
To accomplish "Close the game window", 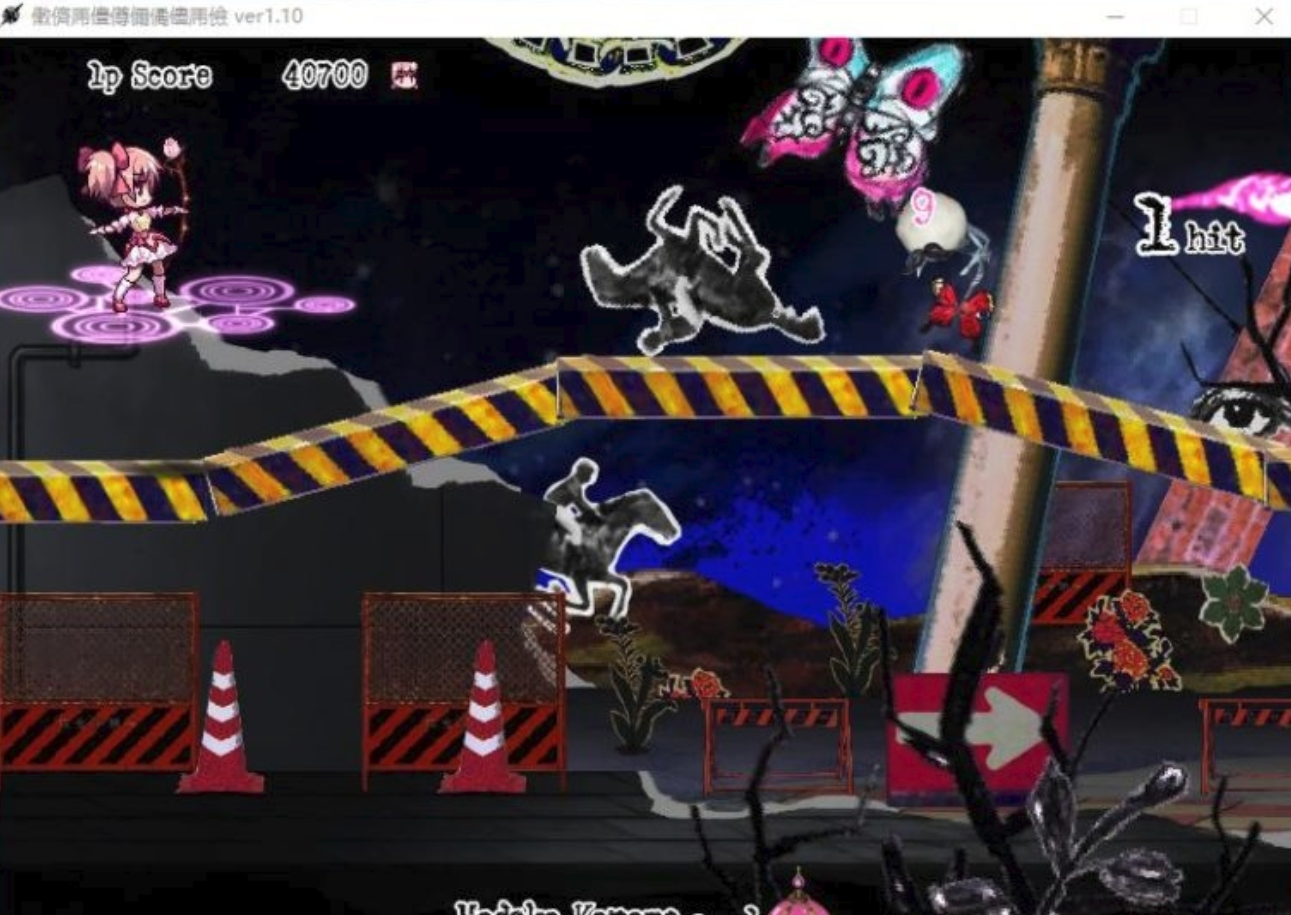I will point(1264,17).
